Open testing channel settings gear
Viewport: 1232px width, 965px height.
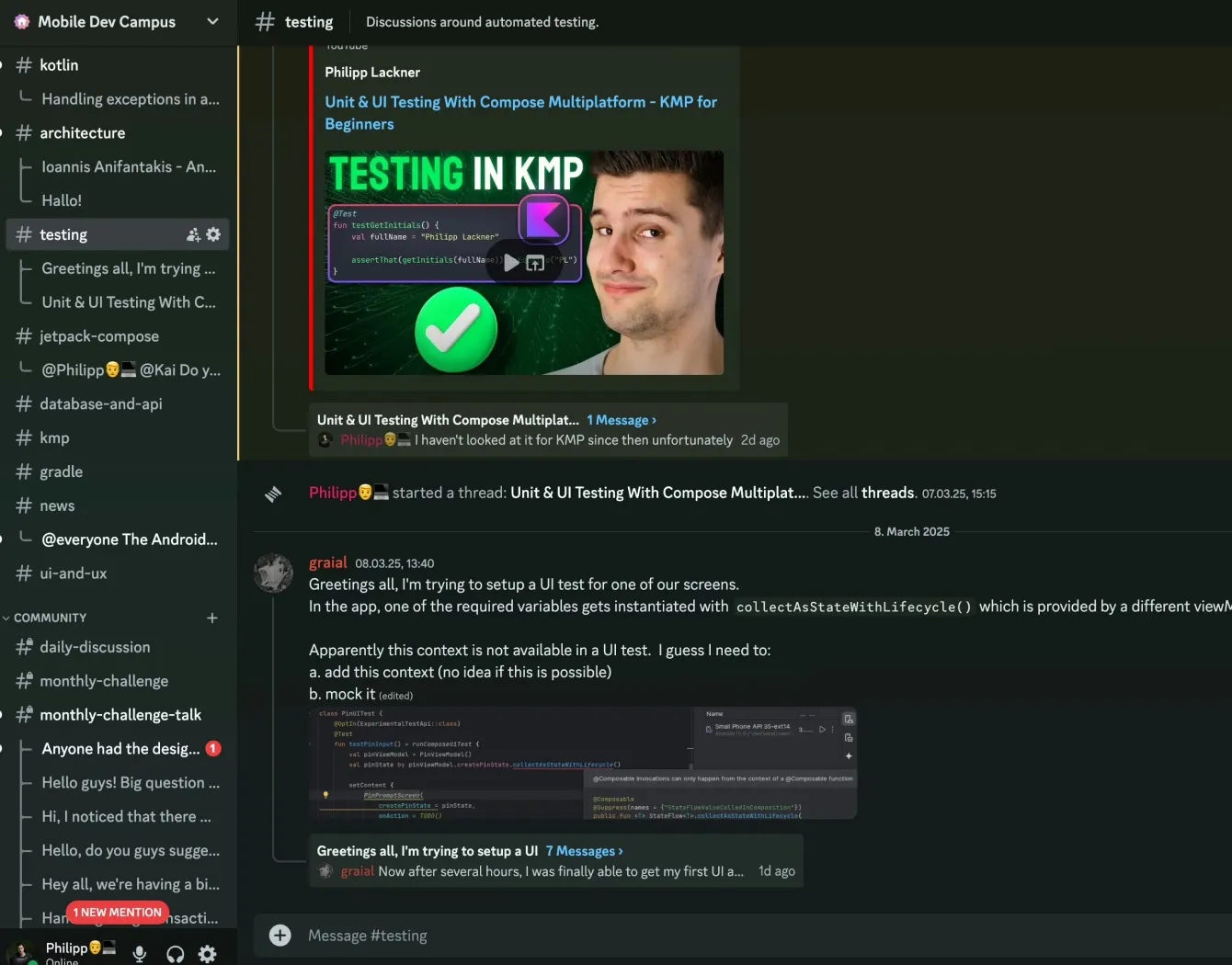(x=213, y=234)
